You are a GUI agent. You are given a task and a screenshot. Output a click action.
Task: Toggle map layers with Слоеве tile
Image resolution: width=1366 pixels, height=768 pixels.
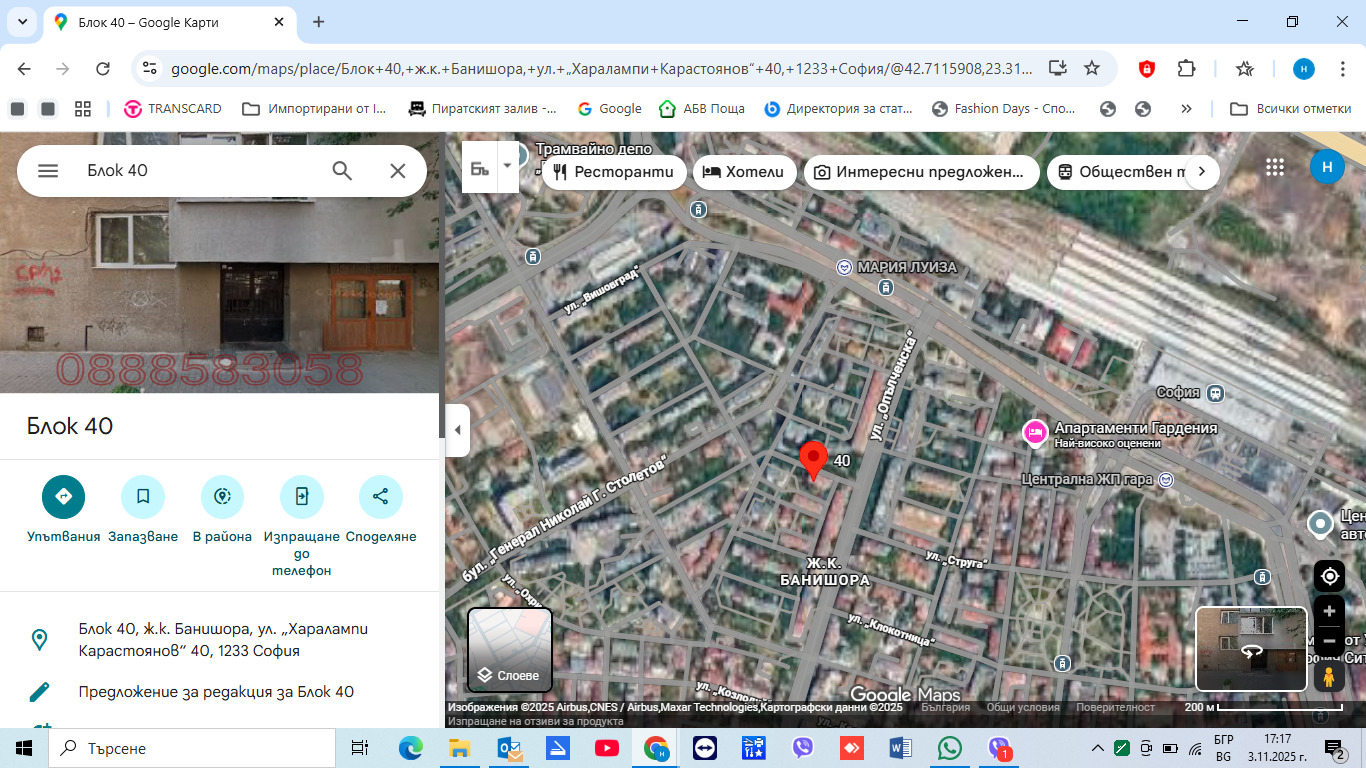(x=510, y=650)
